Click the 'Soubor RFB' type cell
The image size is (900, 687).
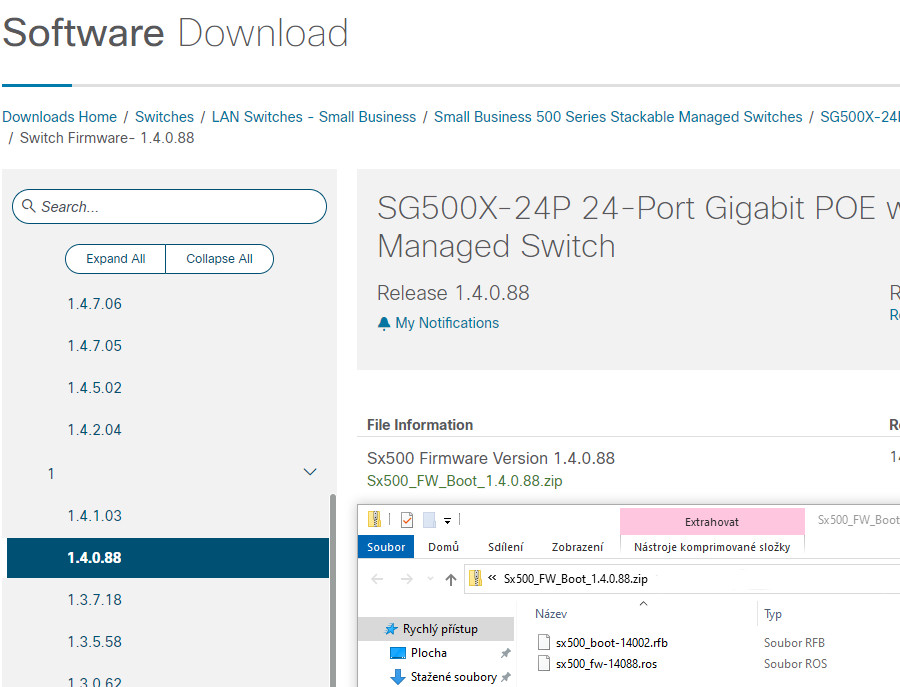(794, 643)
